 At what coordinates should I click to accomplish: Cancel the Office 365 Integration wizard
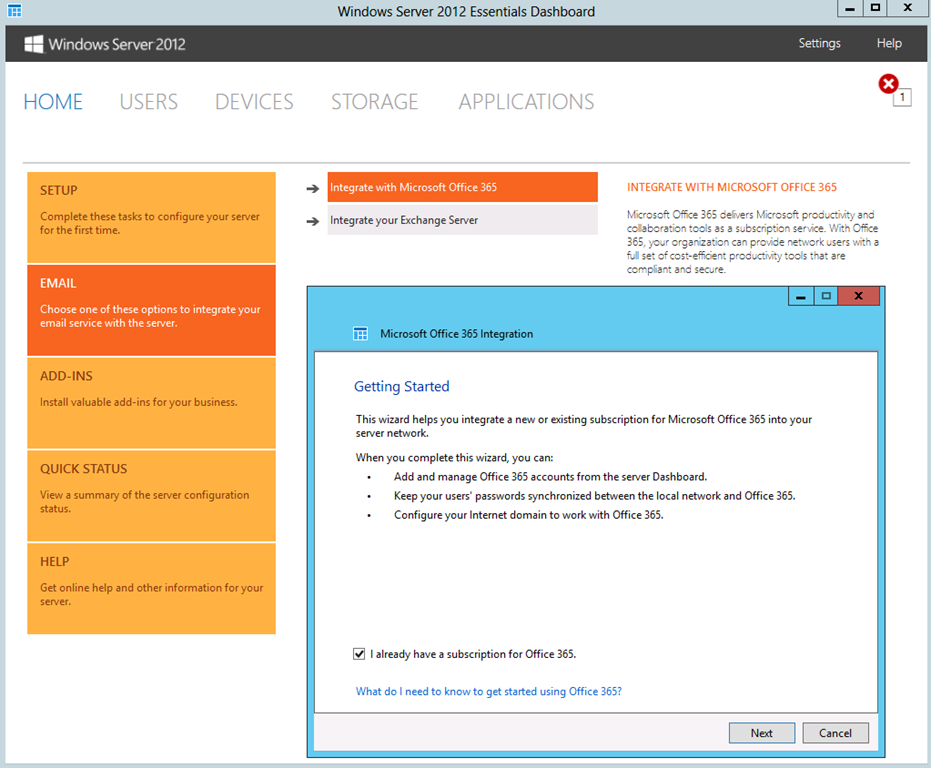point(835,733)
